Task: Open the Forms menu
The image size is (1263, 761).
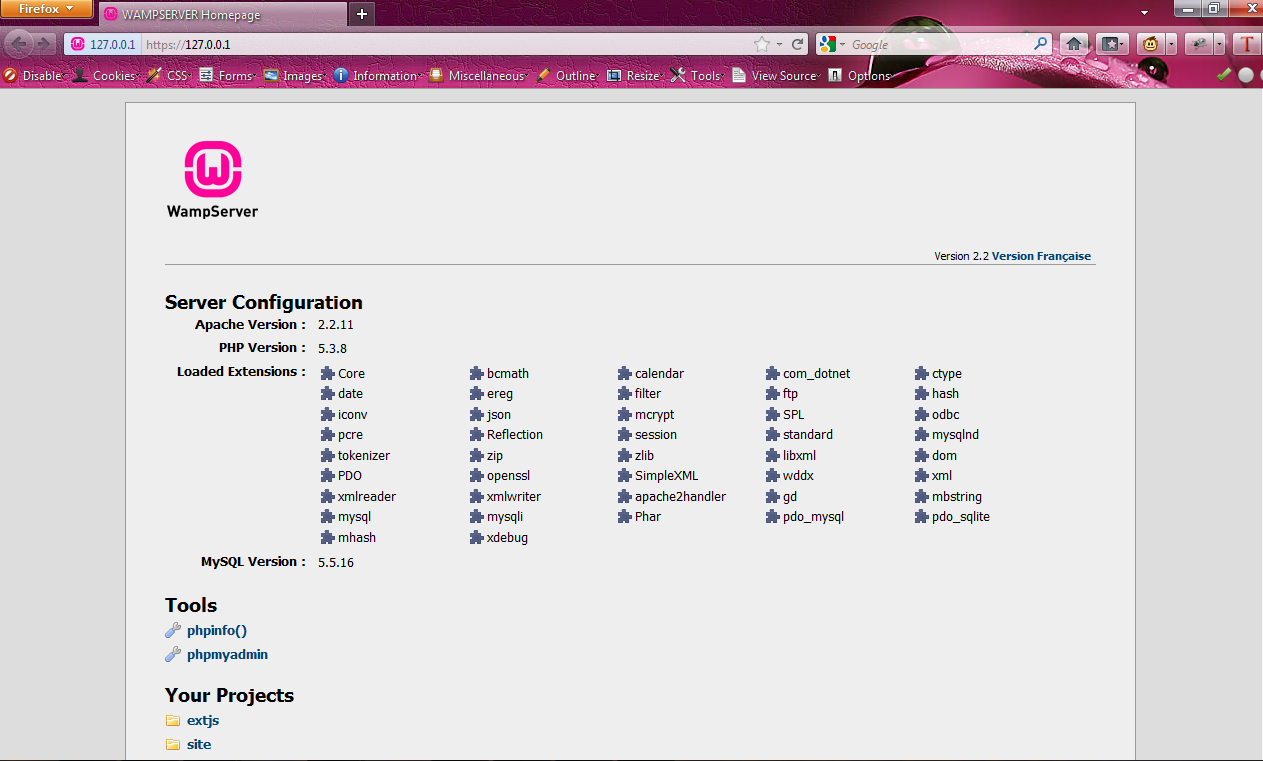Action: pyautogui.click(x=227, y=75)
